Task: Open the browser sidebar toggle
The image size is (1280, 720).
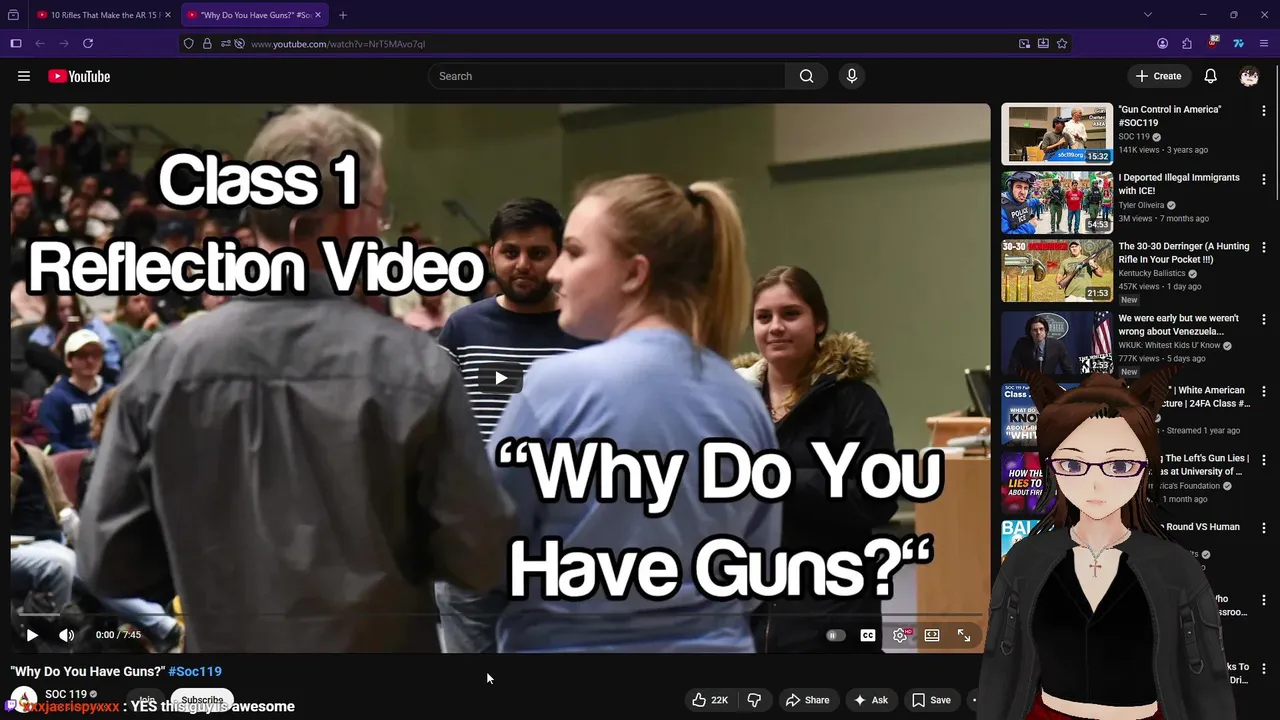Action: pos(16,44)
